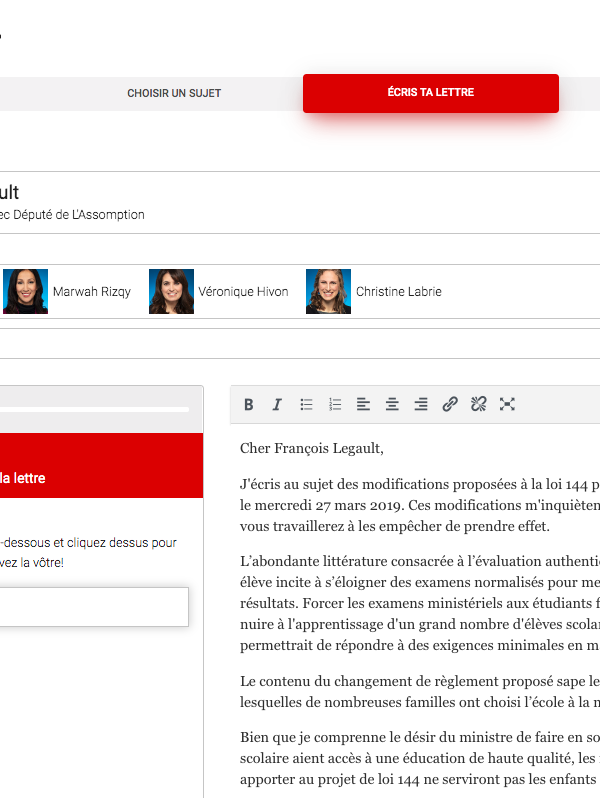
Task: Click the Christine Labrie name
Action: click(x=398, y=292)
